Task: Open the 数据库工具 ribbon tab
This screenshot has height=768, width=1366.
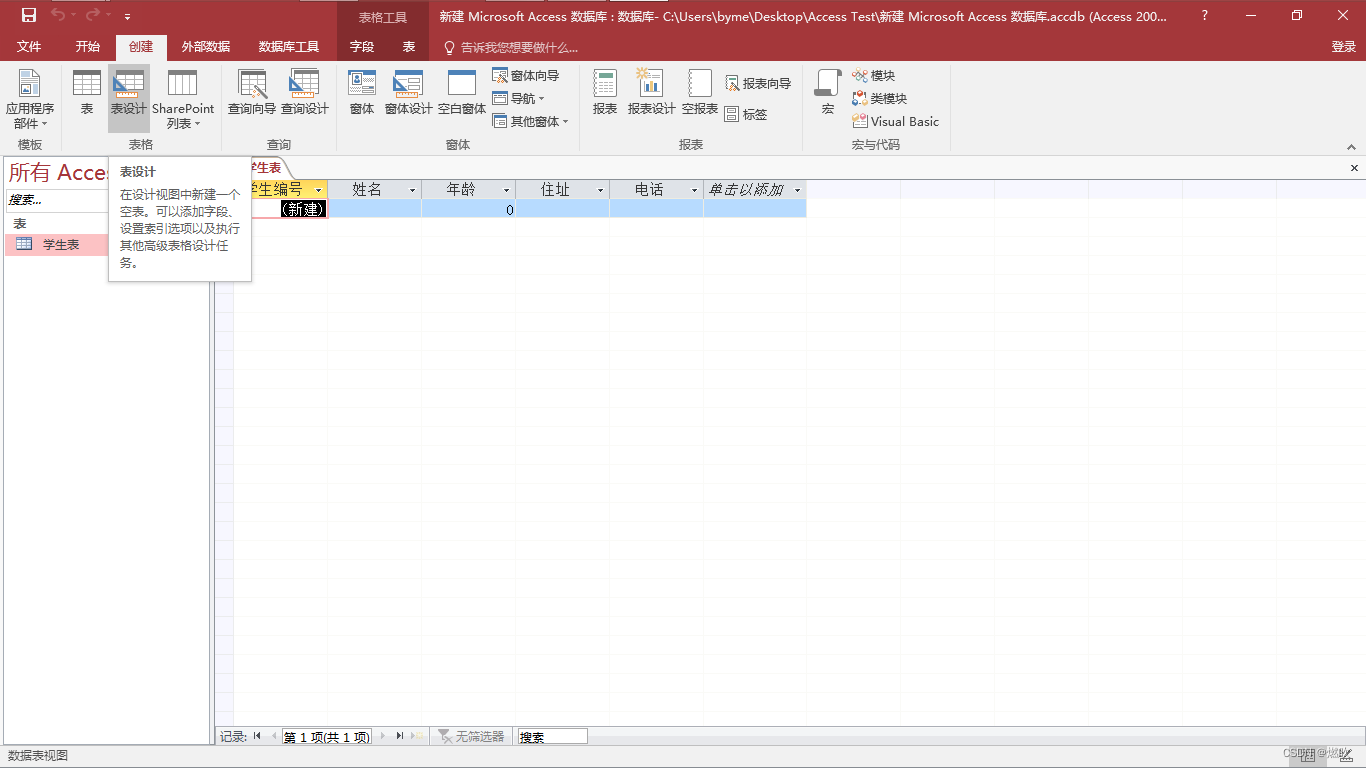Action: click(289, 47)
